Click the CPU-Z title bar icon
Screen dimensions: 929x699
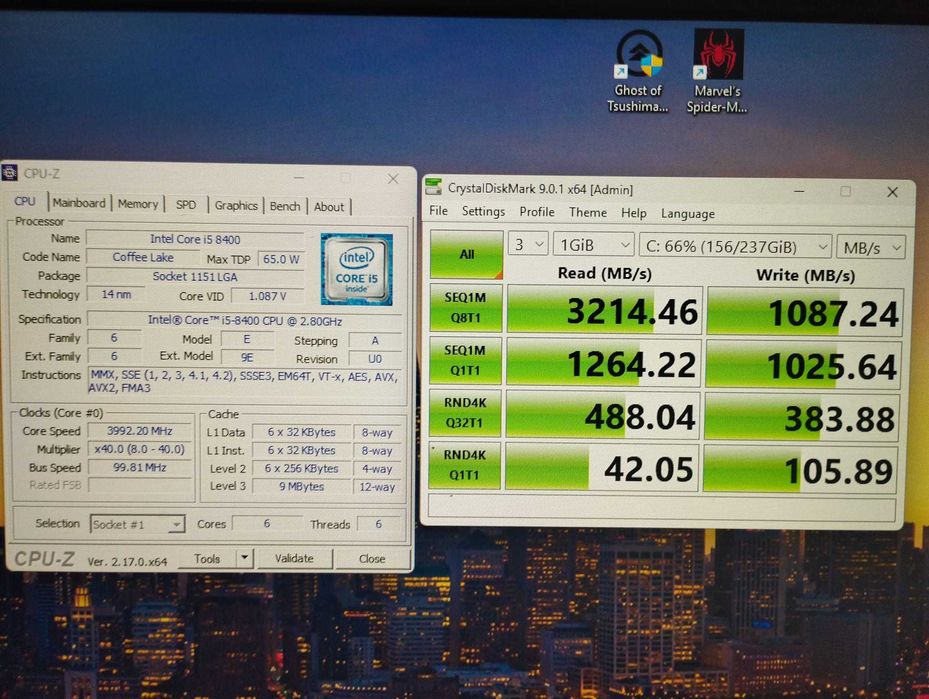click(x=10, y=173)
